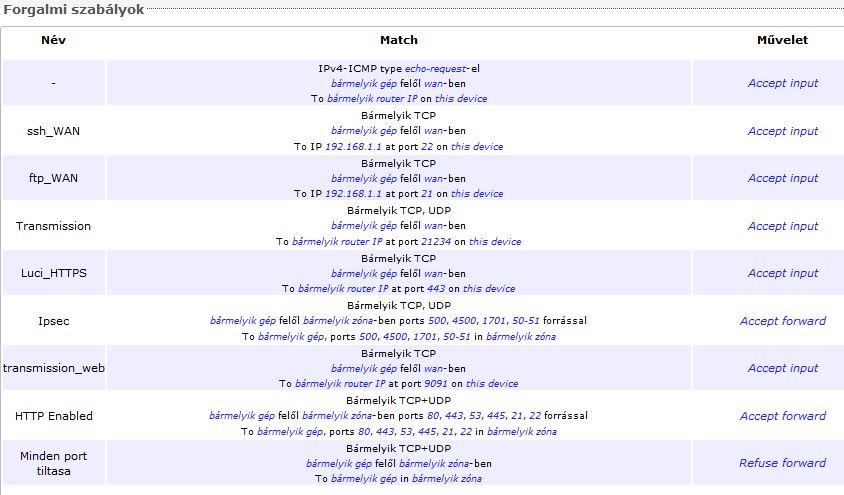
Task: Click Accept input for ssh_WAN
Action: tap(783, 131)
